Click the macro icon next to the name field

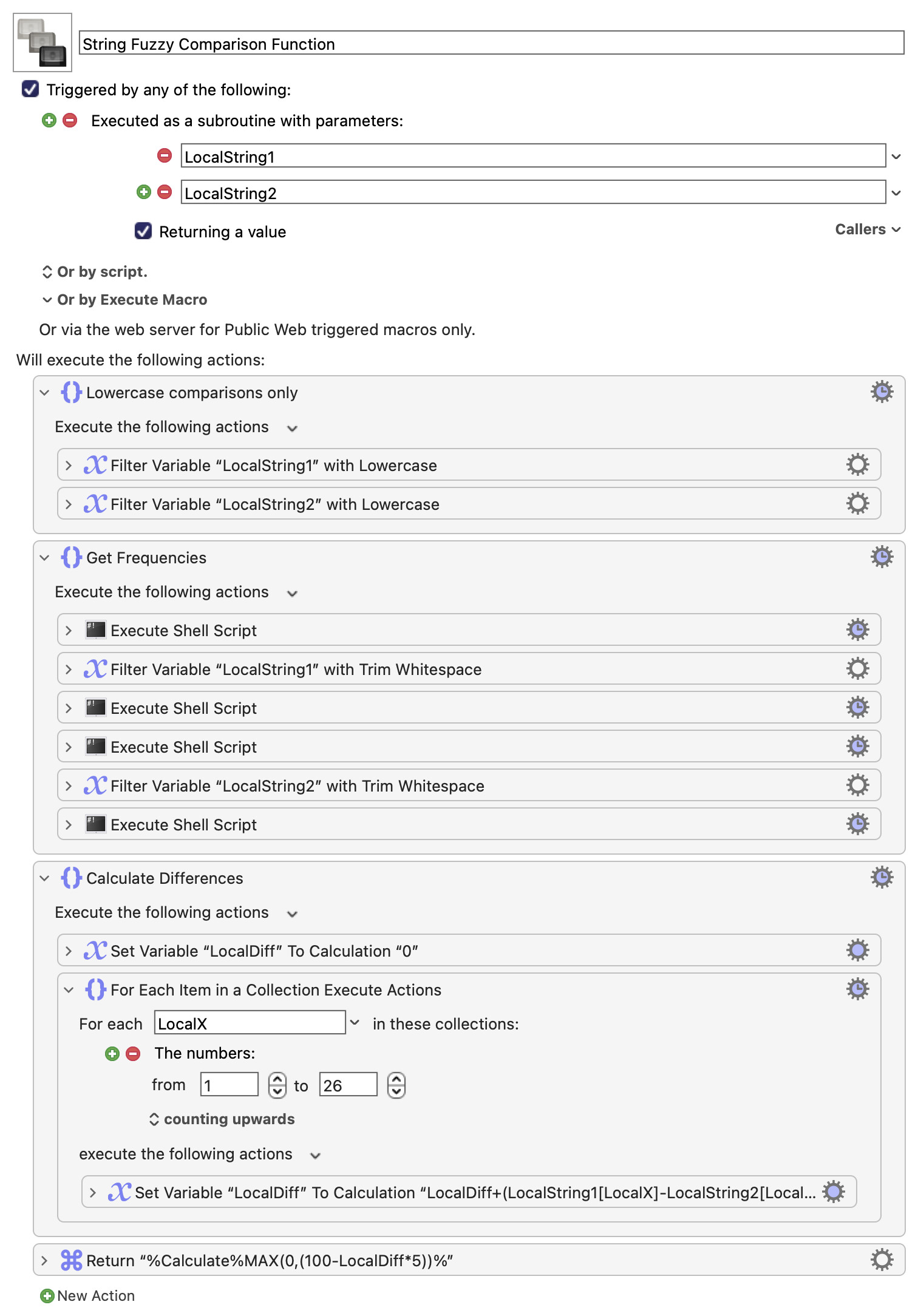click(x=42, y=42)
